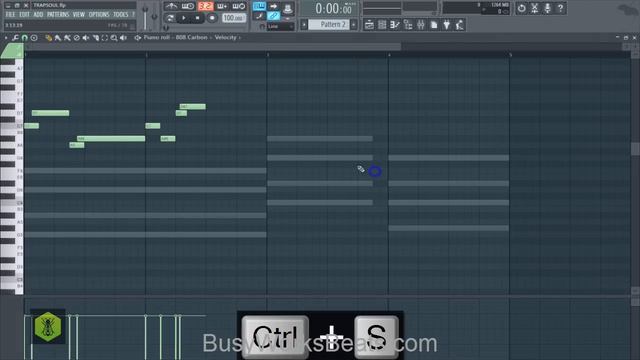Viewport: 640px width, 360px height.
Task: Arm the Record button
Action: (212, 18)
